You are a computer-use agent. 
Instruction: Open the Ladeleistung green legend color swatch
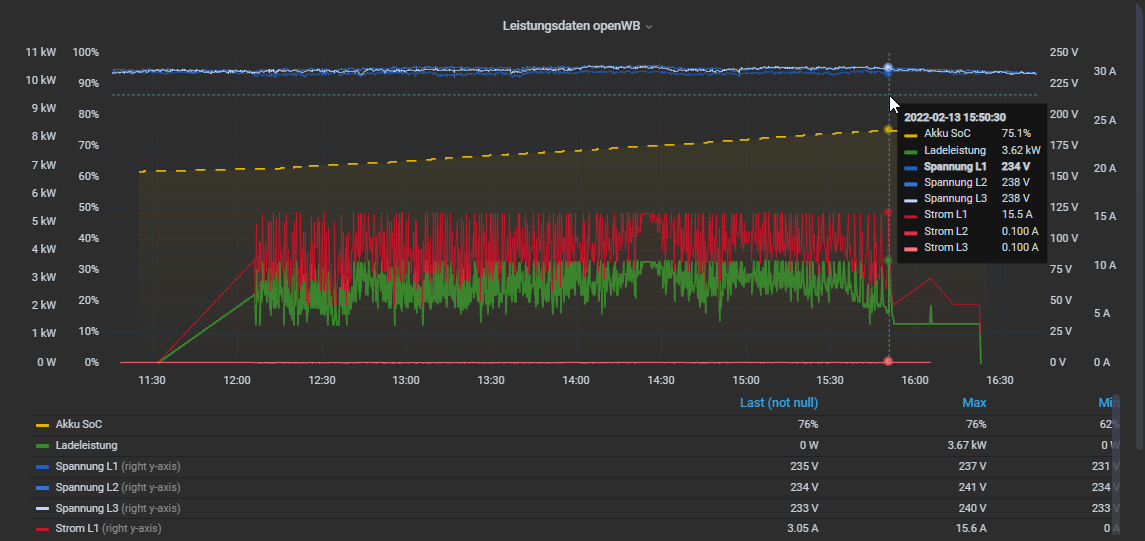[x=42, y=446]
